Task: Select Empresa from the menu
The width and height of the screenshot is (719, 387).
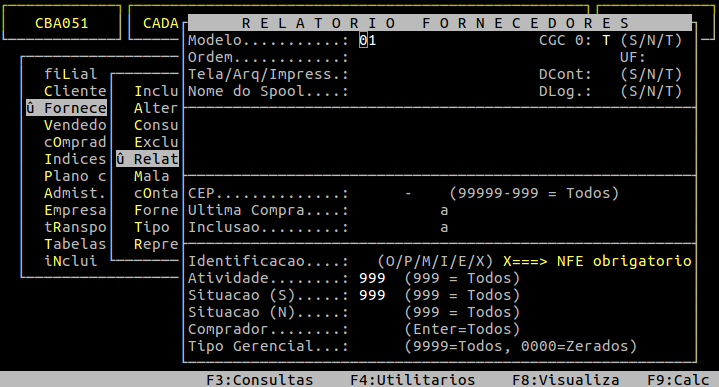Action: click(75, 210)
